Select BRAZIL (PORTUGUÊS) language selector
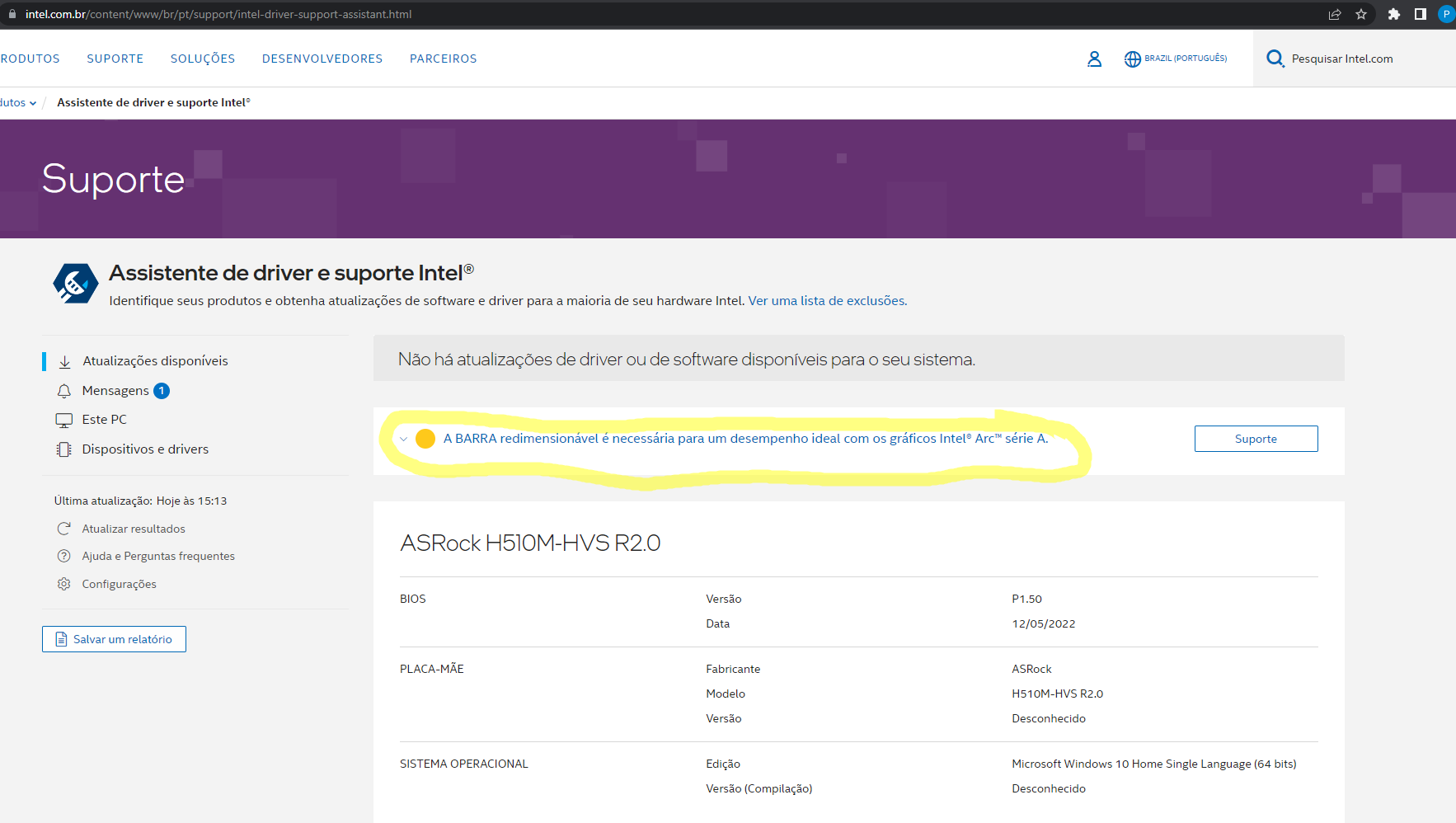The height and width of the screenshot is (823, 1456). point(1186,59)
